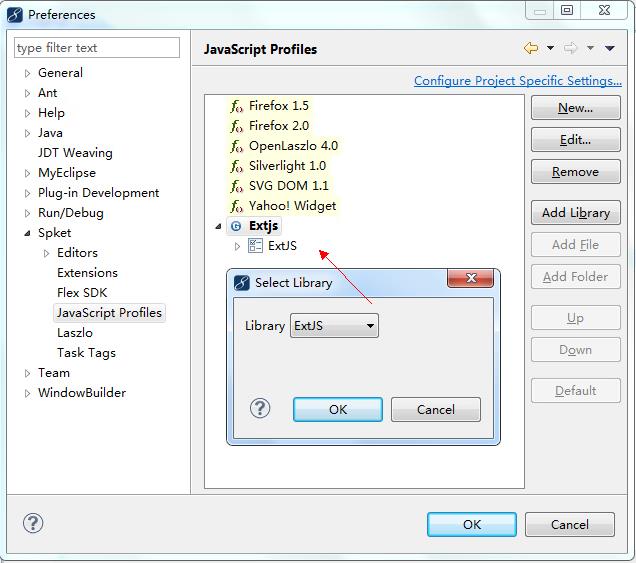Click the back navigation arrow icon
Viewport: 636px width, 563px height.
pyautogui.click(x=531, y=48)
